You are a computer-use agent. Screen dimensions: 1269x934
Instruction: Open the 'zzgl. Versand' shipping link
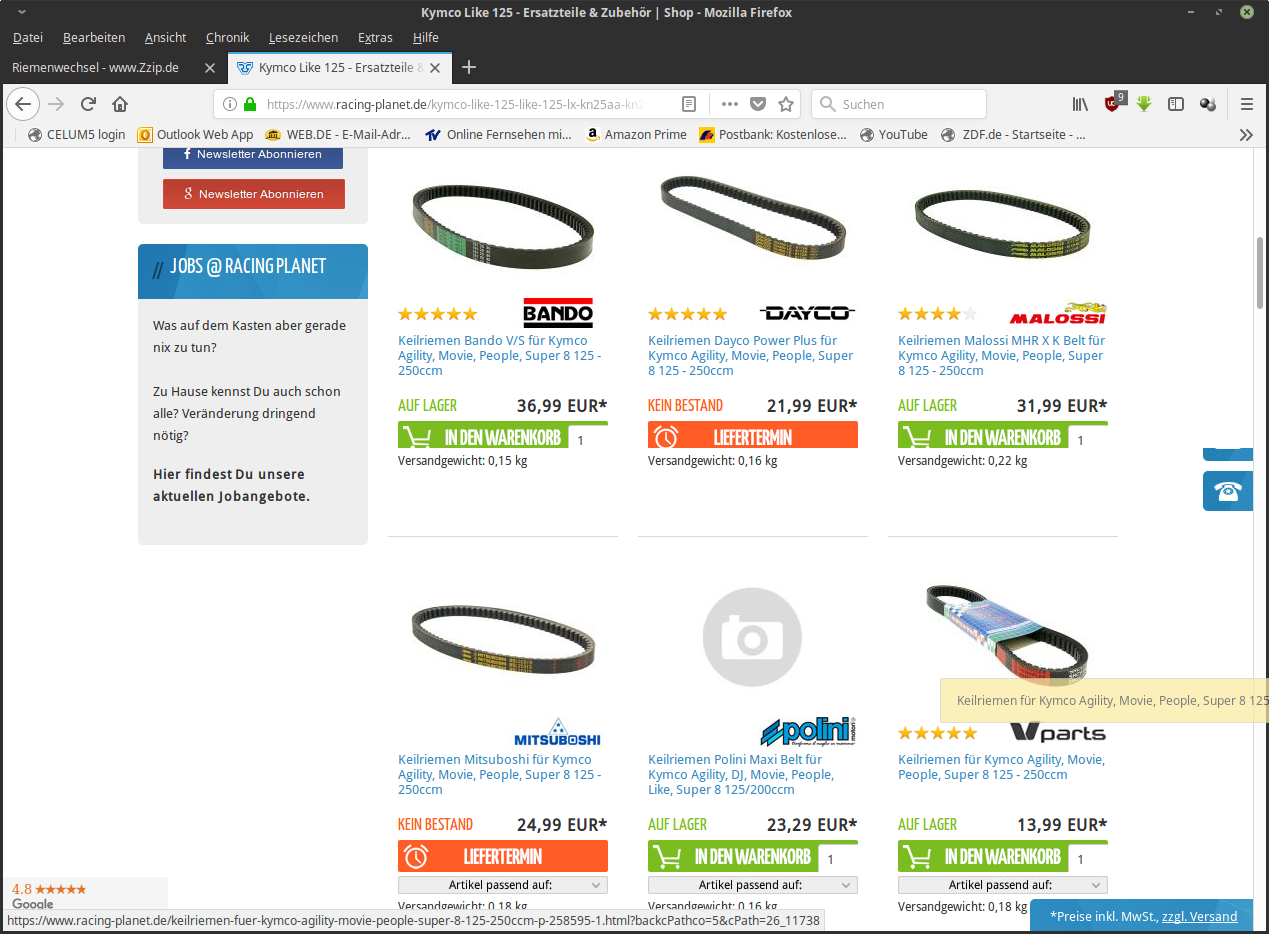click(x=1199, y=916)
